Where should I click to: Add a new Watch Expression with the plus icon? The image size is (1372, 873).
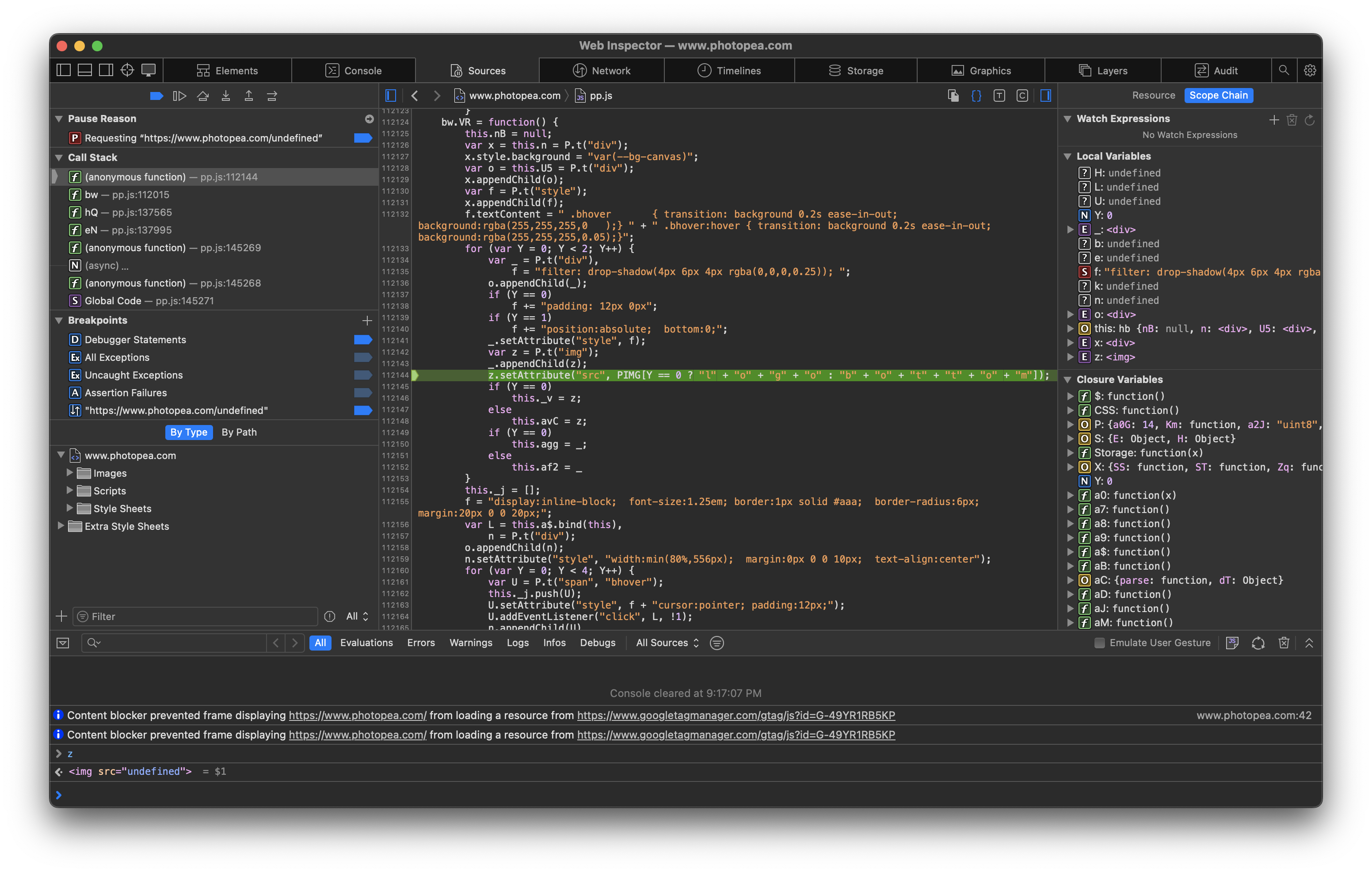click(x=1274, y=120)
